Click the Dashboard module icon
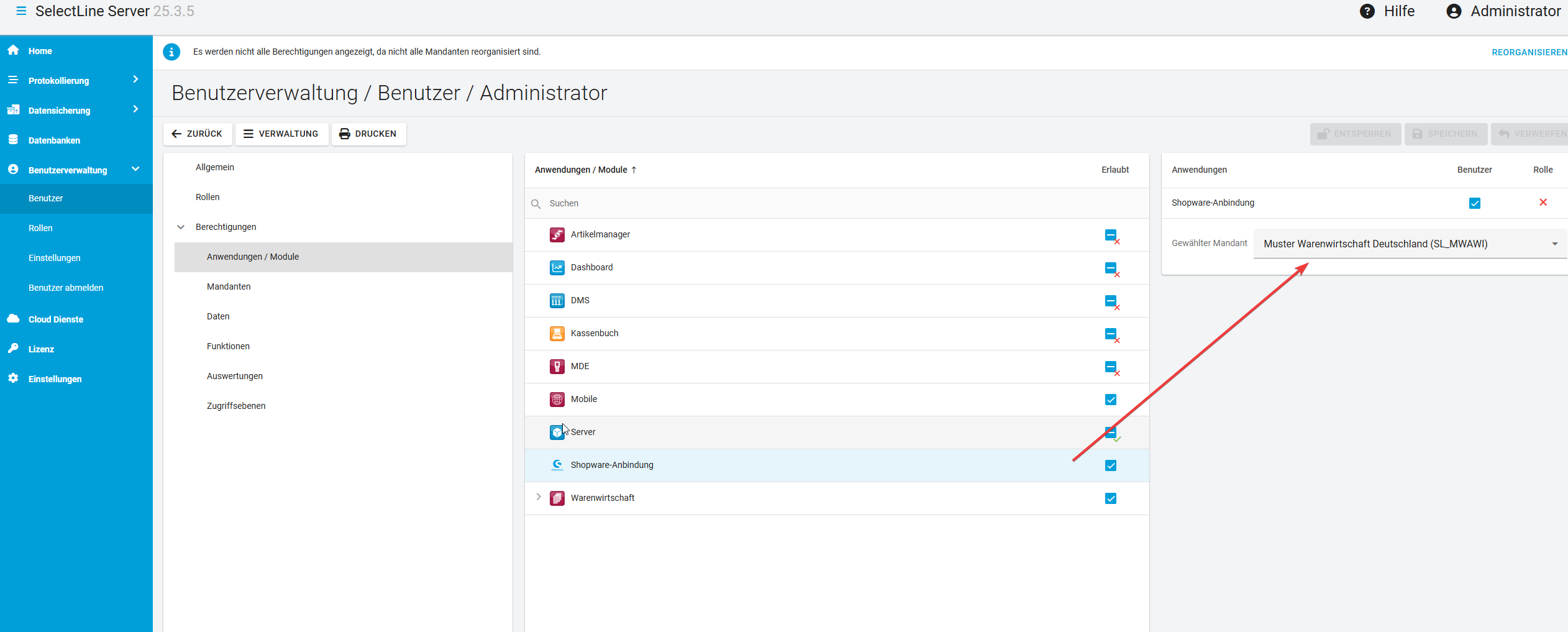1568x632 pixels. coord(557,268)
